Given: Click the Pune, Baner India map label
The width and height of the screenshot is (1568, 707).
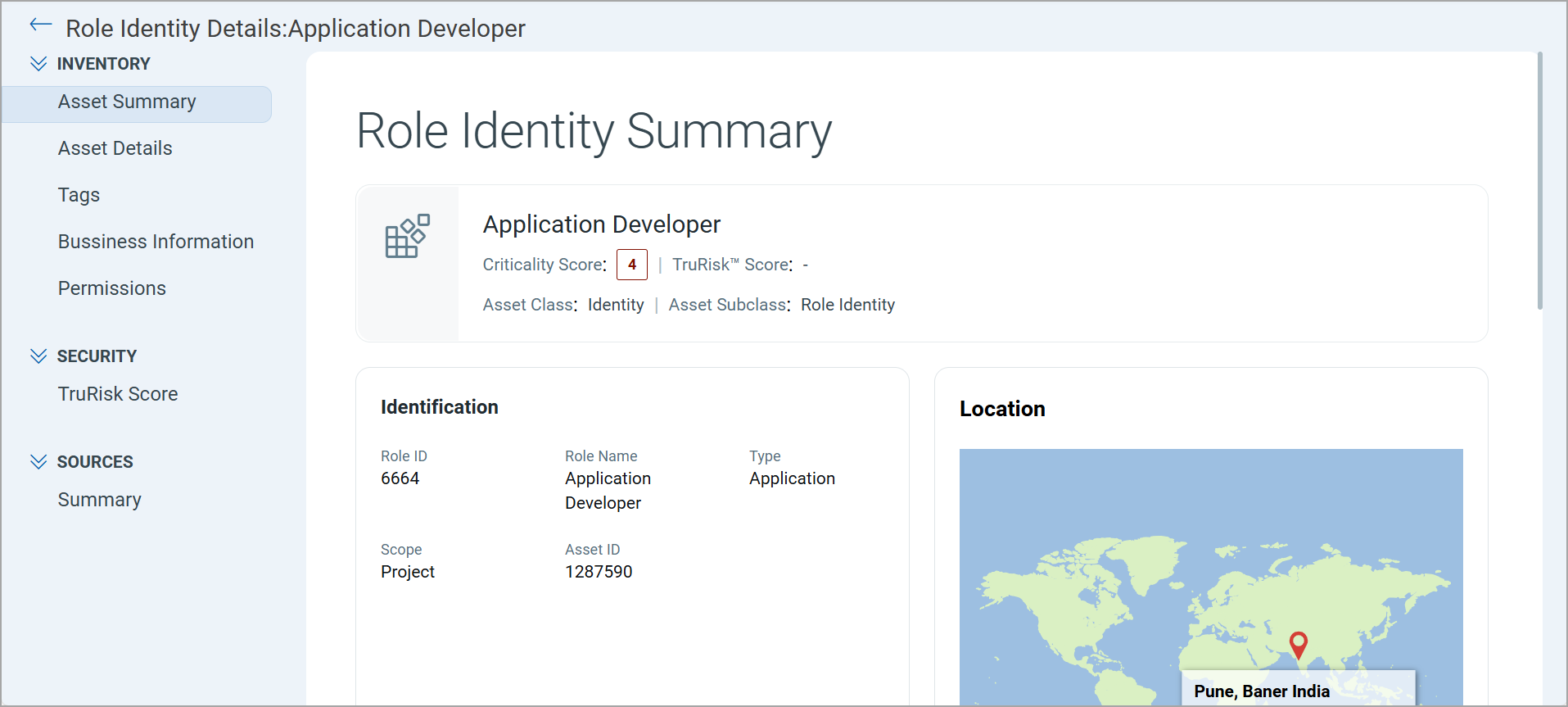Looking at the screenshot, I should 1261,691.
